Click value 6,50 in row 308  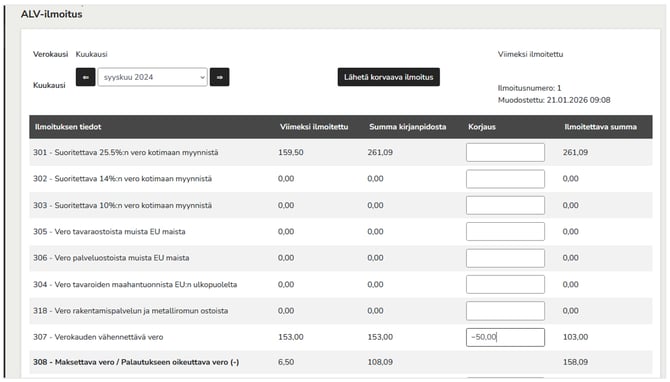[286, 362]
